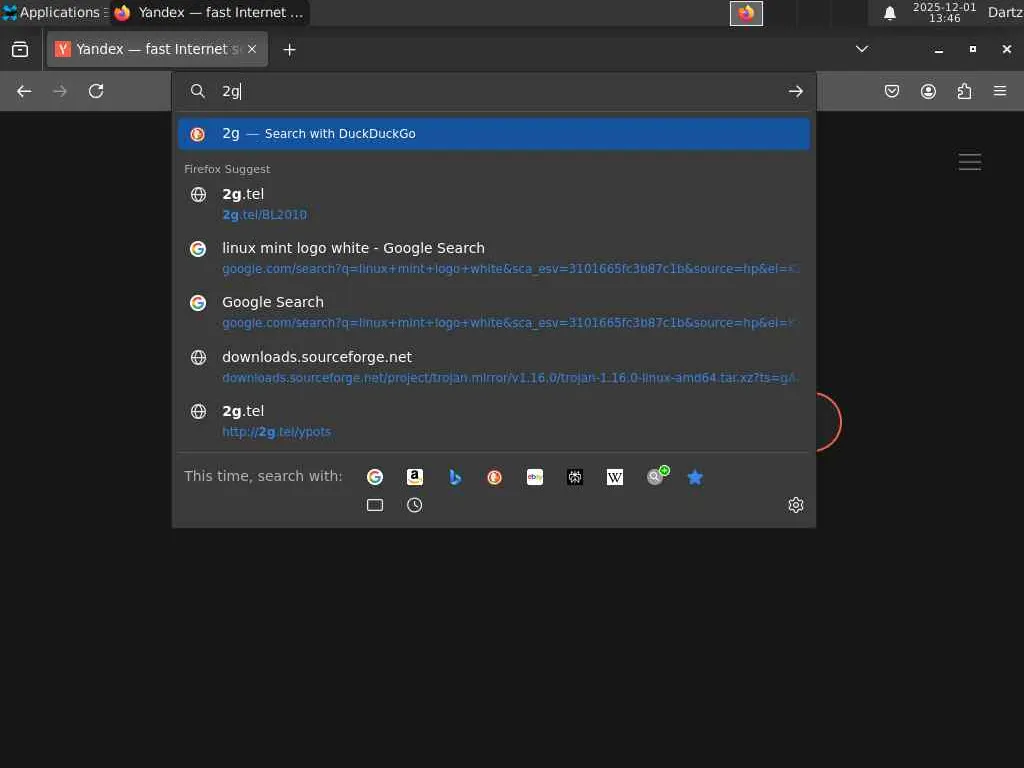Search this time with Amazon
Image resolution: width=1024 pixels, height=768 pixels.
tap(415, 477)
